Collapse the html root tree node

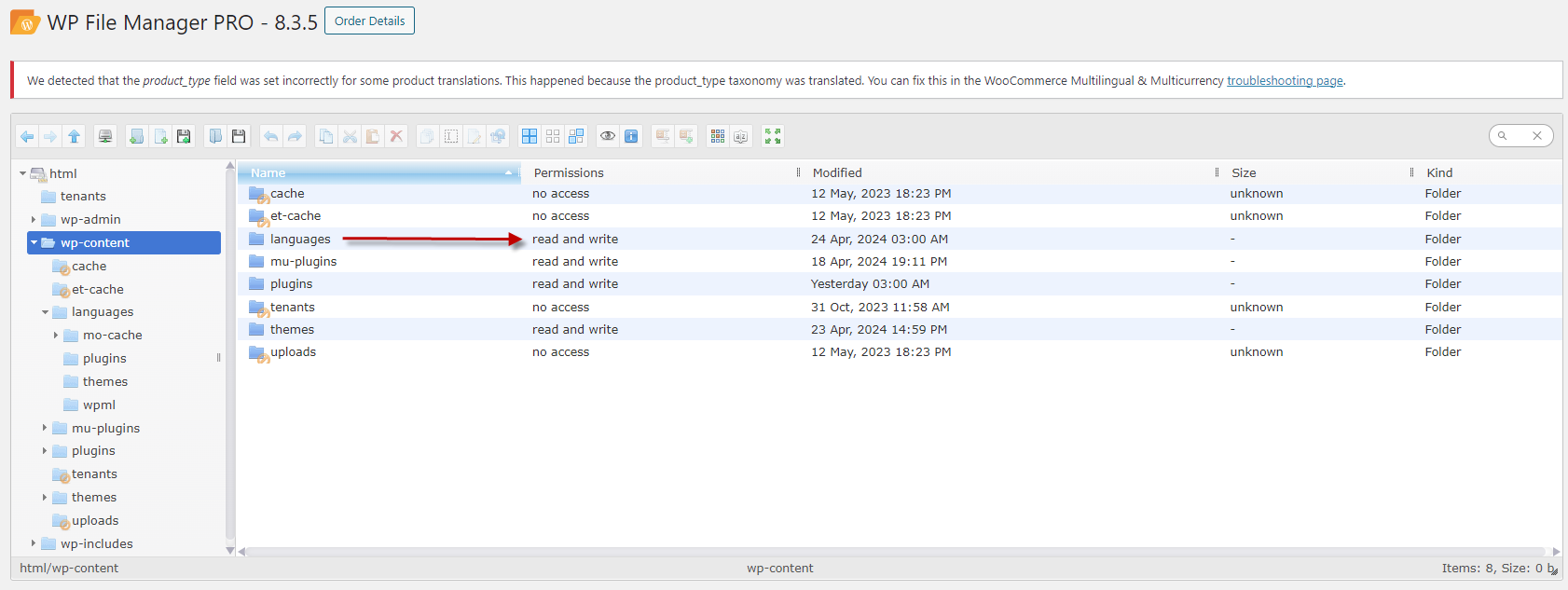(22, 173)
